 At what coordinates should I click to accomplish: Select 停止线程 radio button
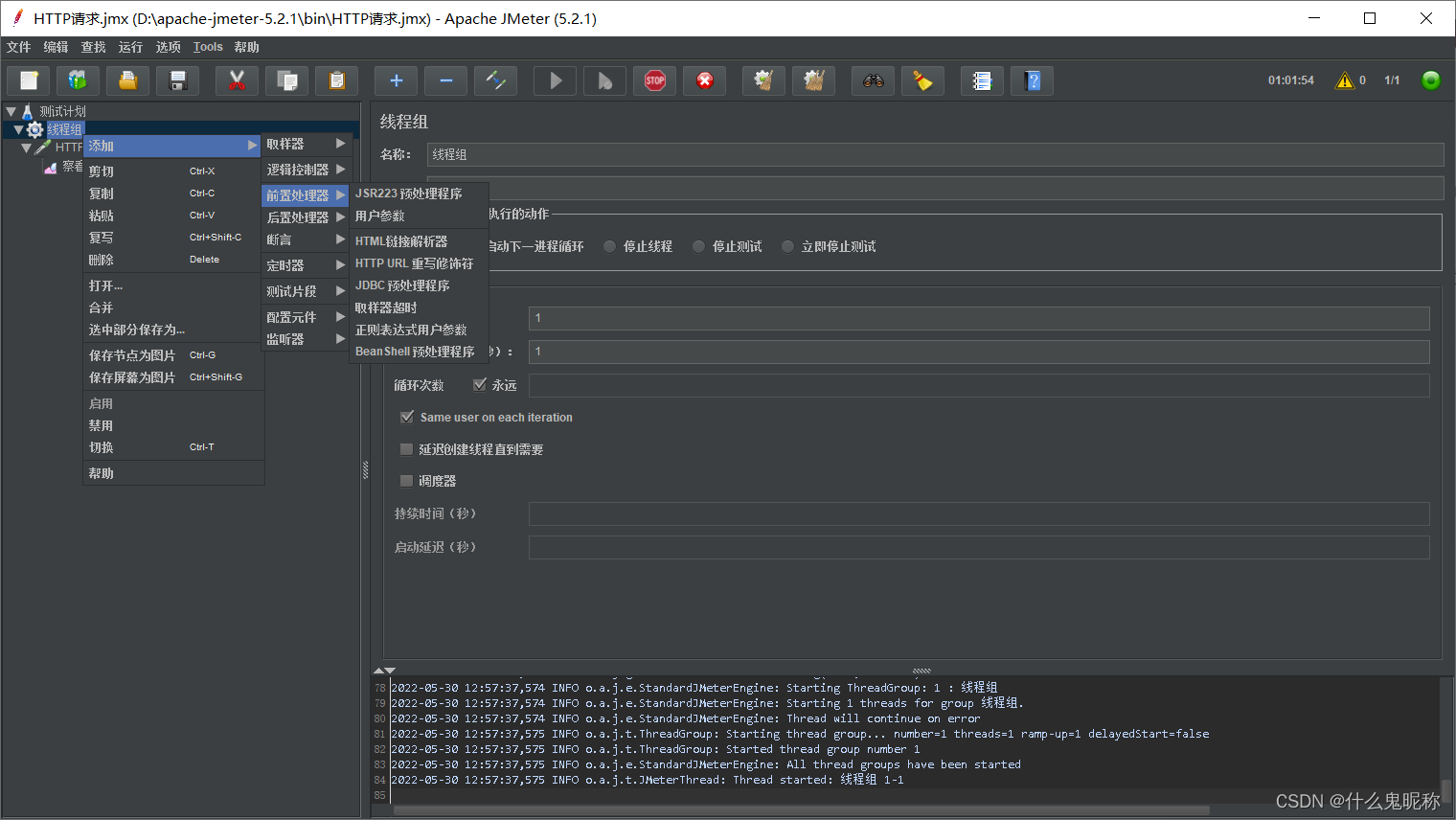[x=609, y=246]
